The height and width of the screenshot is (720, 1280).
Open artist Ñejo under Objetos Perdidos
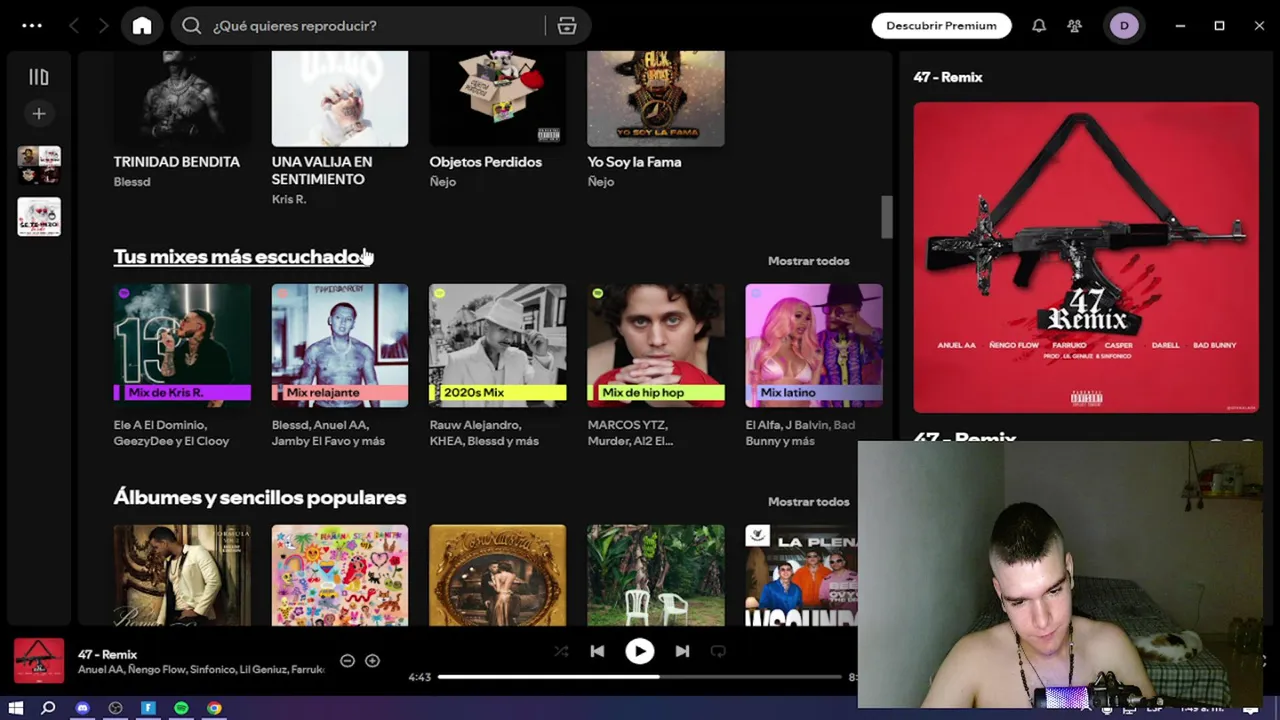click(x=442, y=182)
